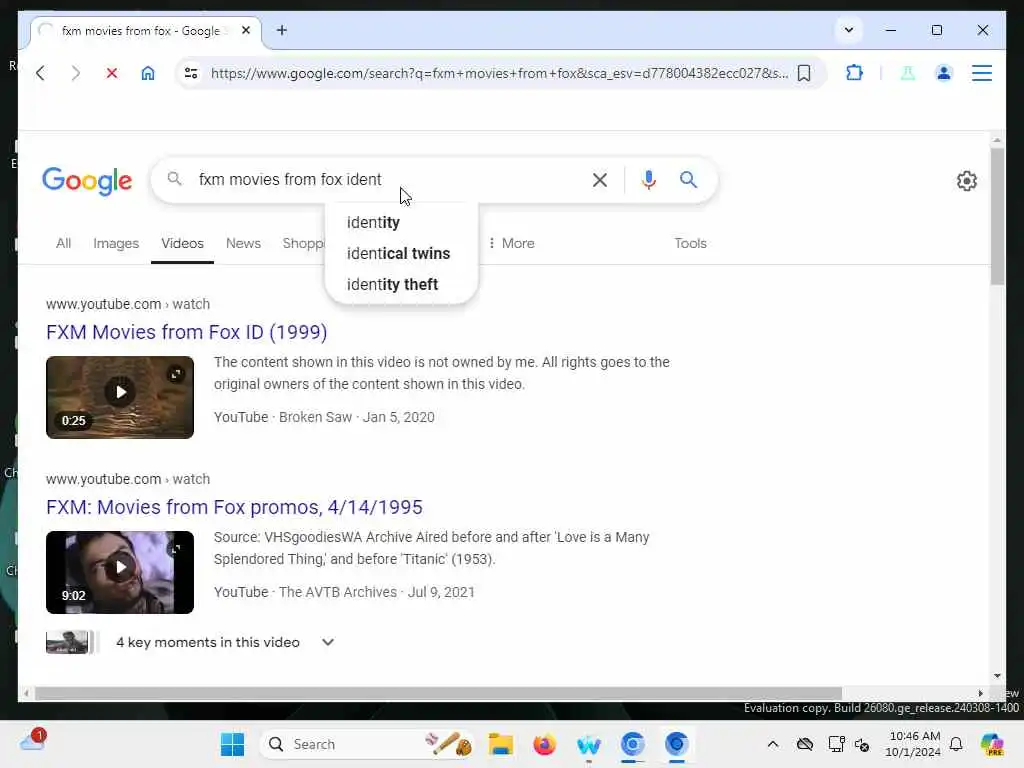Screen dimensions: 1024x768
Task: Open the browser profile icon
Action: click(943, 73)
